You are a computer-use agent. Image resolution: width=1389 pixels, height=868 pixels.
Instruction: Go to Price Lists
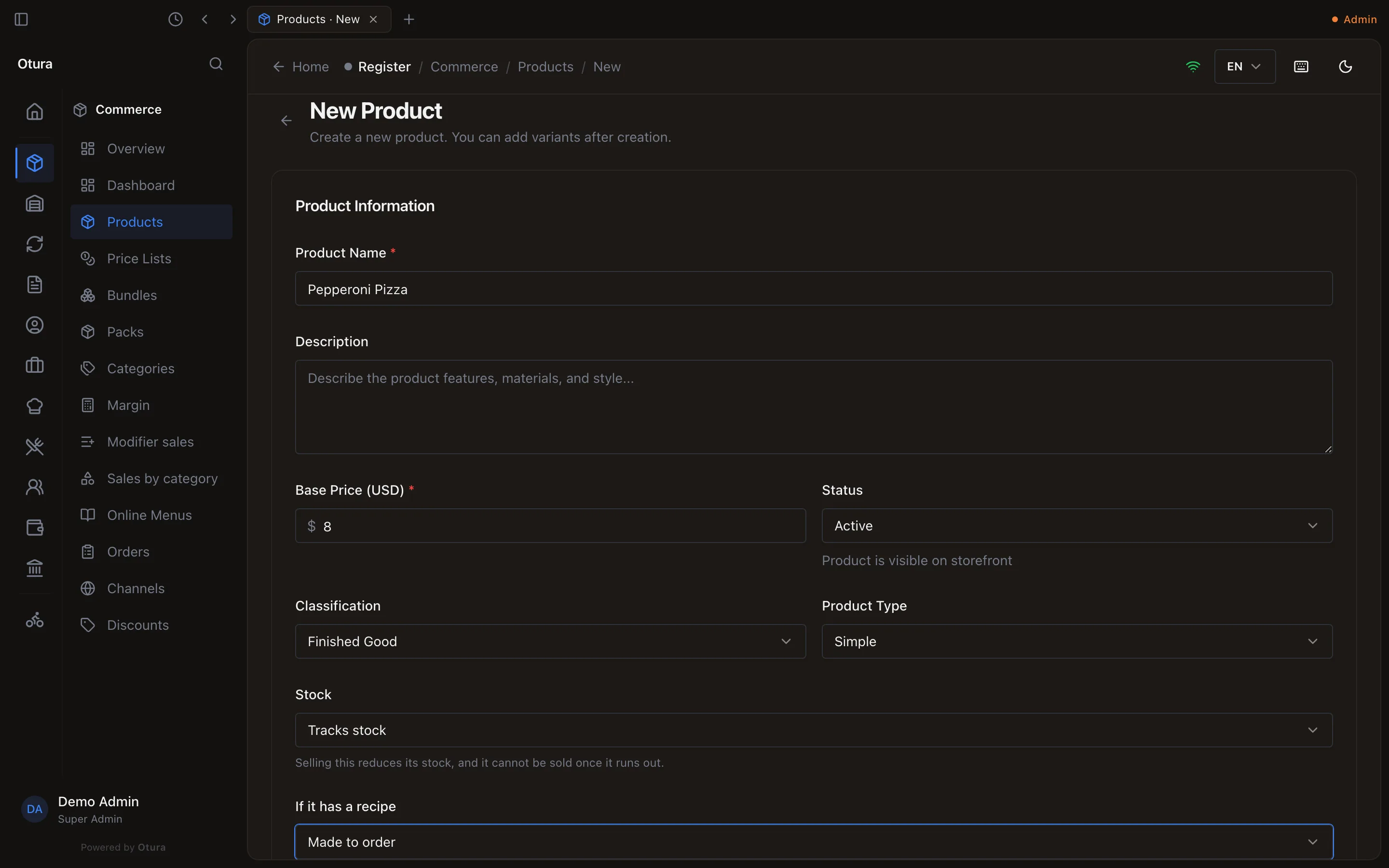pyautogui.click(x=151, y=259)
